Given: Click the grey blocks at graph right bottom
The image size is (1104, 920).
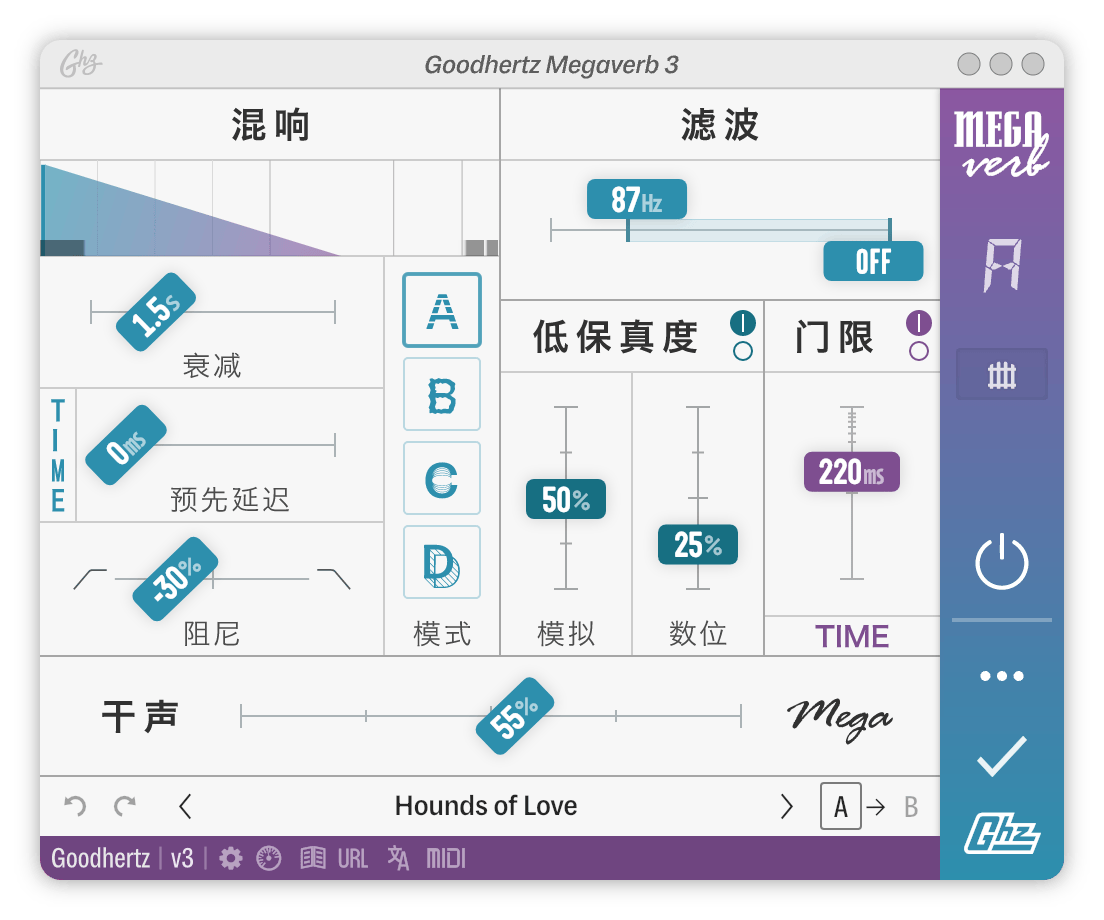Looking at the screenshot, I should coord(482,248).
